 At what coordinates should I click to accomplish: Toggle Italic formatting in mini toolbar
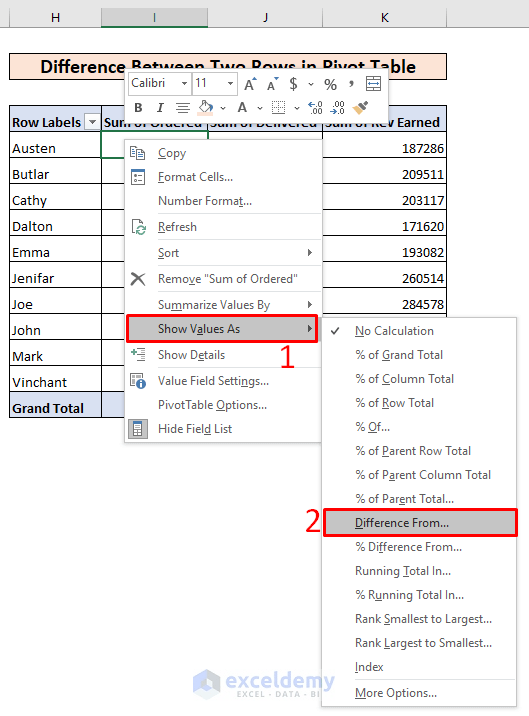click(x=160, y=108)
